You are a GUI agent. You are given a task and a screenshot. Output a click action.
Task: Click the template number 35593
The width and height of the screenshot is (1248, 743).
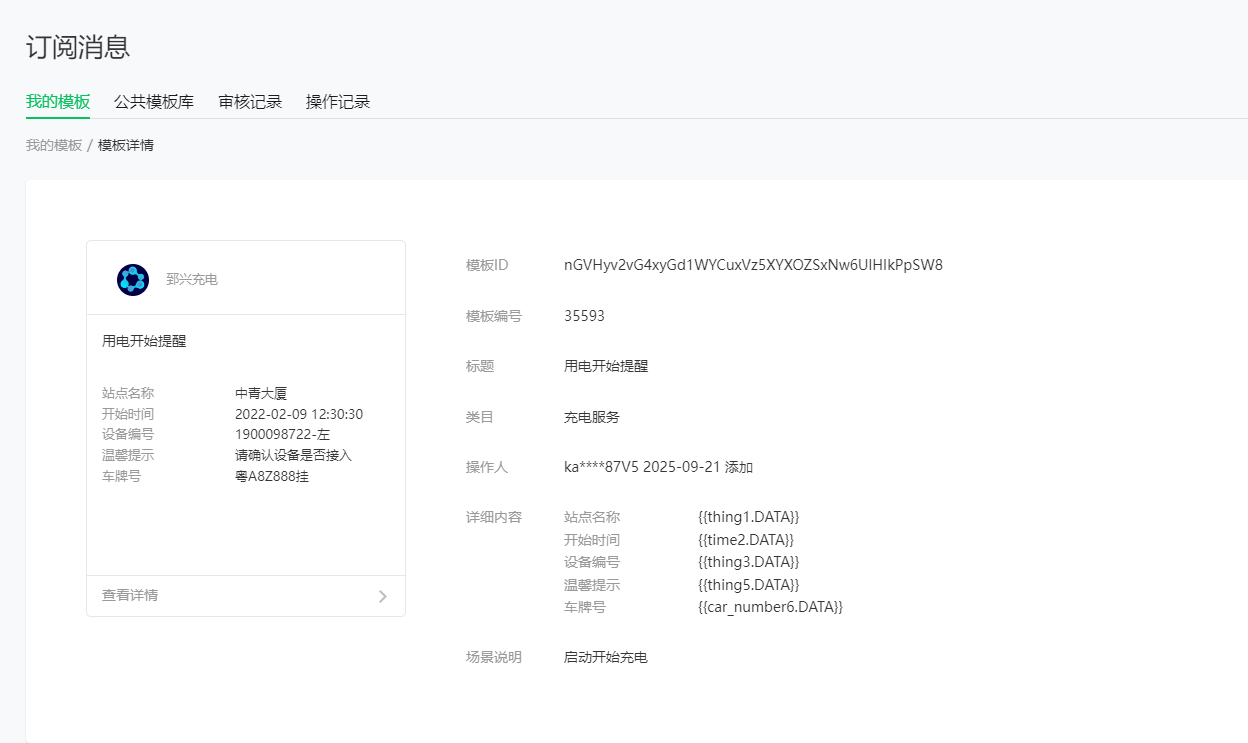[x=584, y=316]
